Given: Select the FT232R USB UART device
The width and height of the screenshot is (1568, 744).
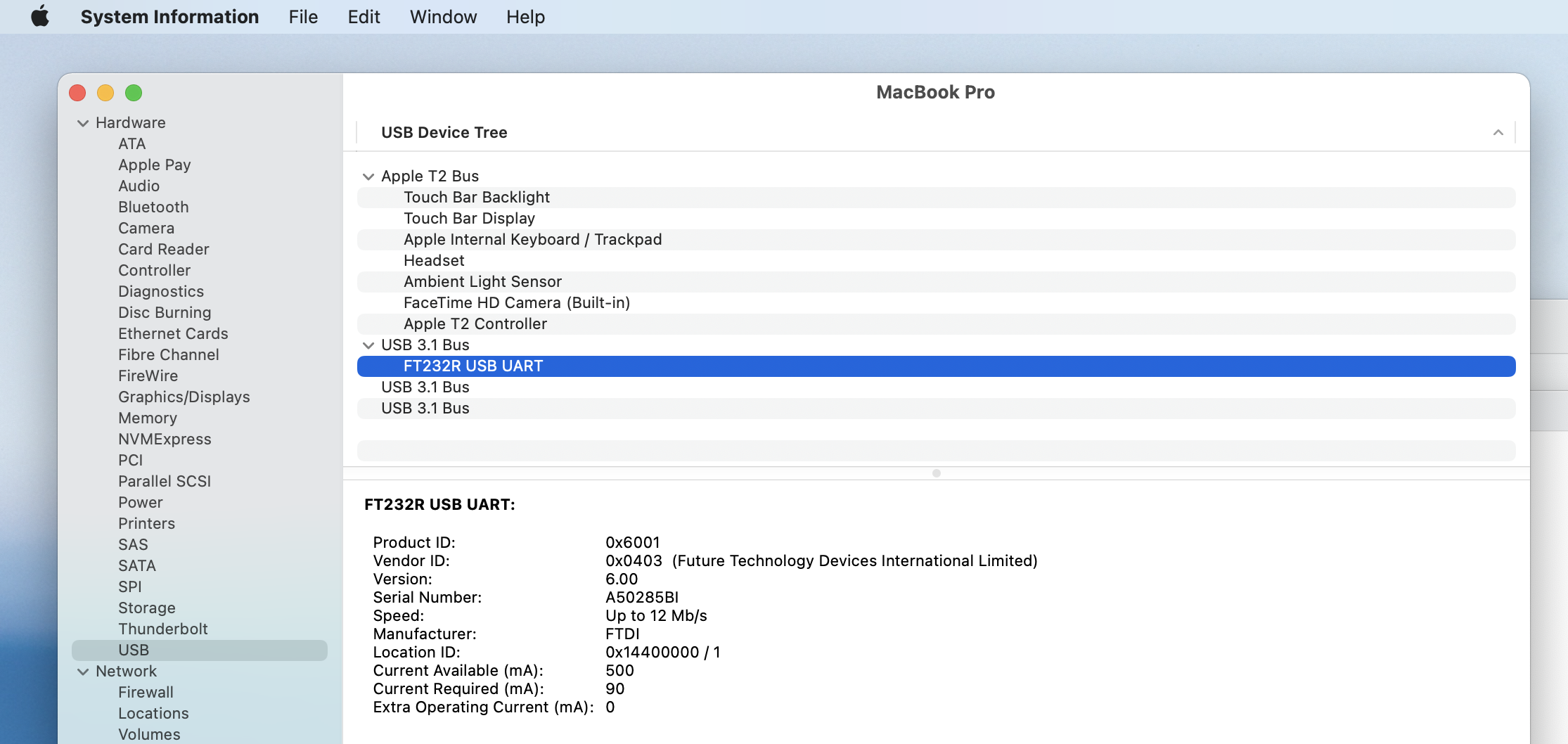Looking at the screenshot, I should [x=936, y=366].
